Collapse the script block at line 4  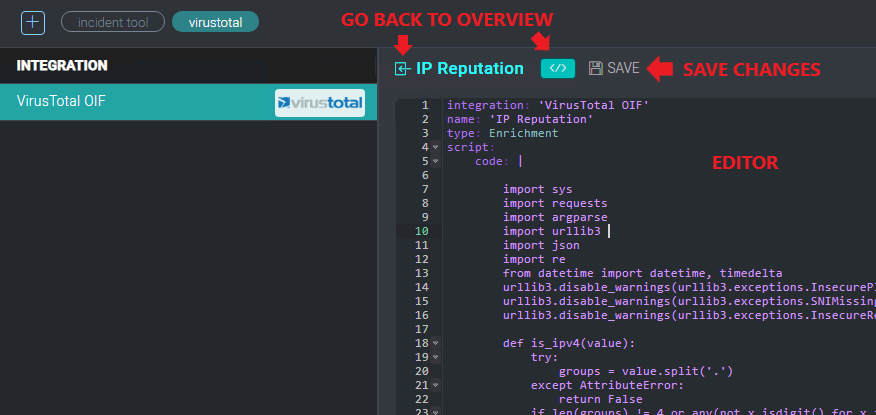(435, 147)
